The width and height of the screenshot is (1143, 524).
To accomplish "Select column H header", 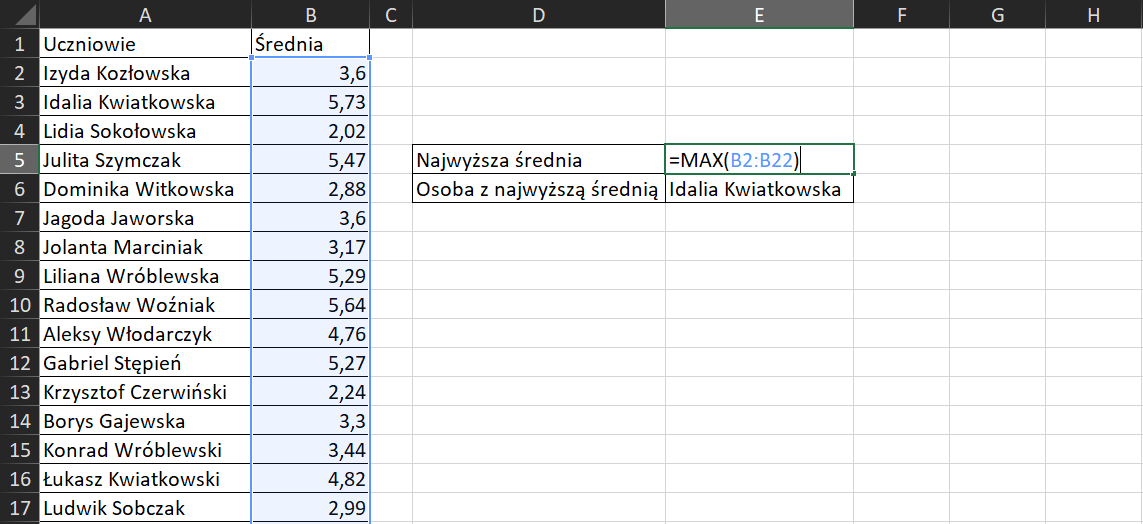I will [1093, 15].
